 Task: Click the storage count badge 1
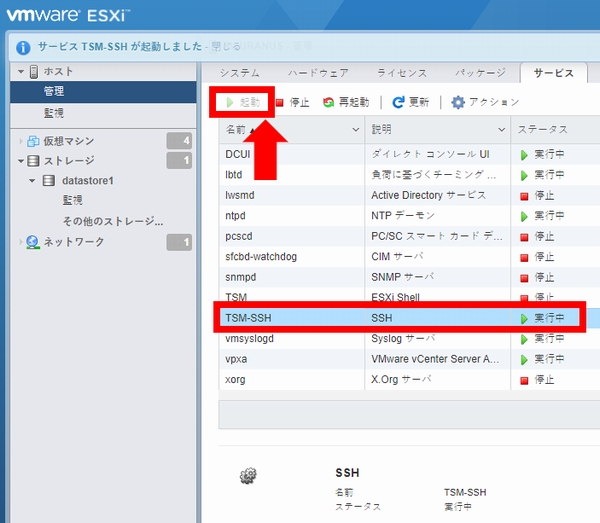tap(179, 160)
